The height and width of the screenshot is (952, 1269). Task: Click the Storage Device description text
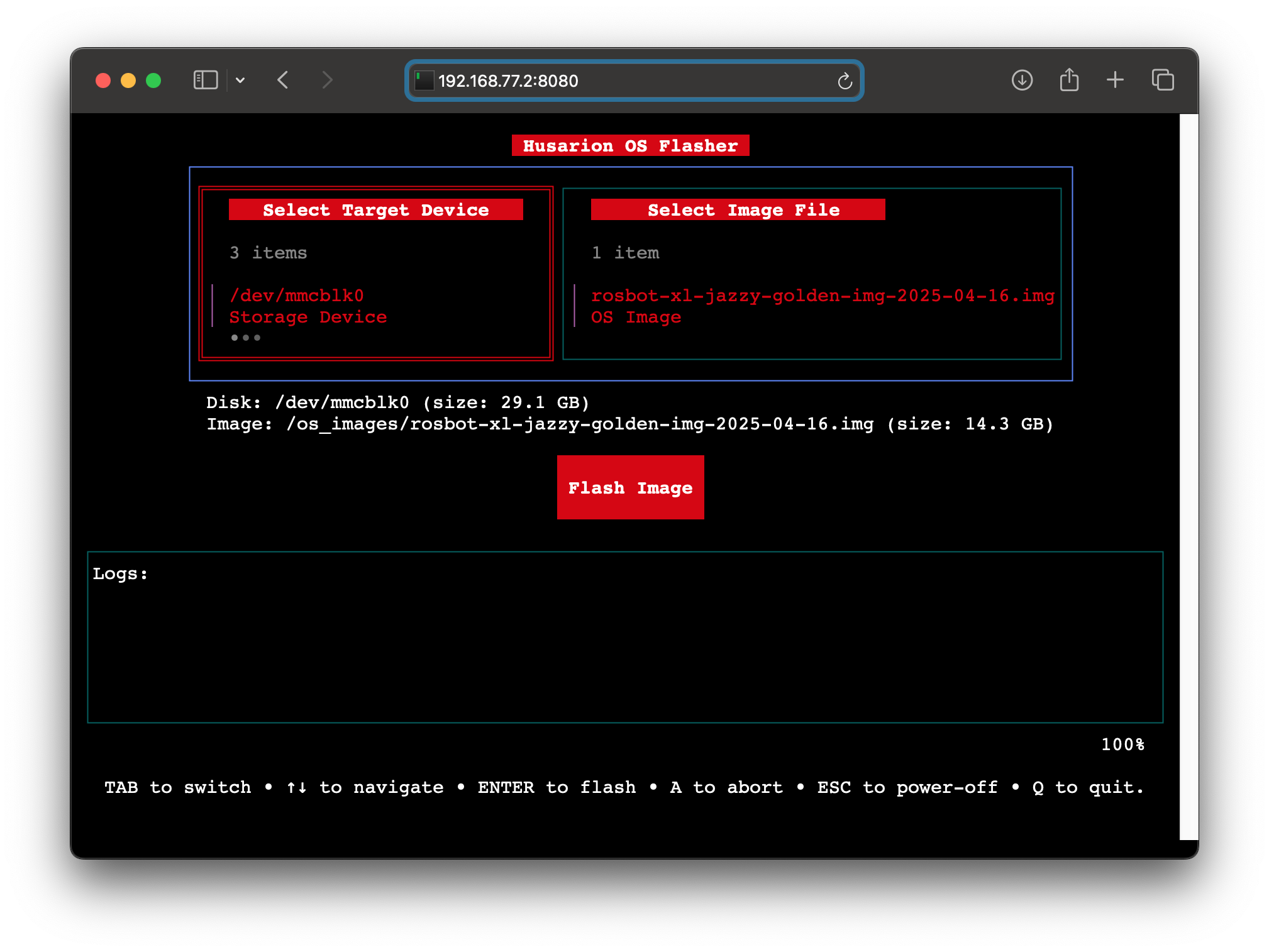[308, 317]
